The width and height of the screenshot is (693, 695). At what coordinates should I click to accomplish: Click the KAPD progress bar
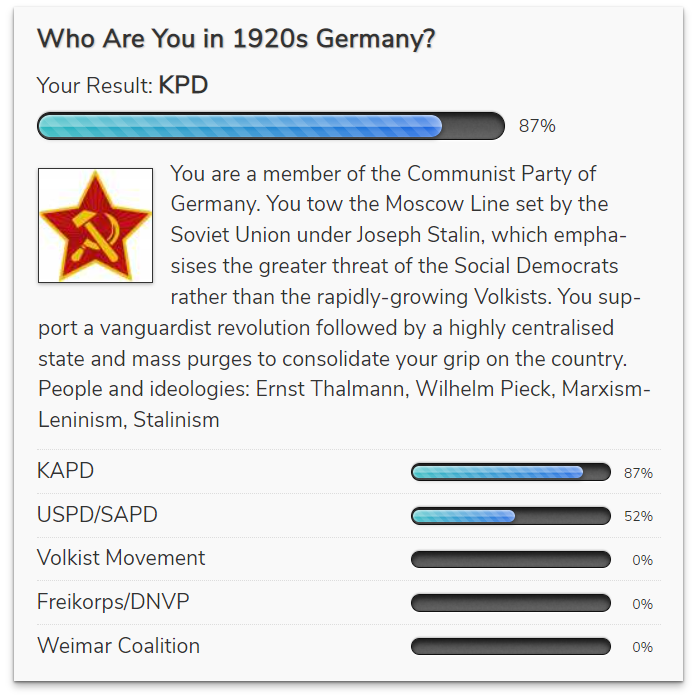click(x=510, y=472)
